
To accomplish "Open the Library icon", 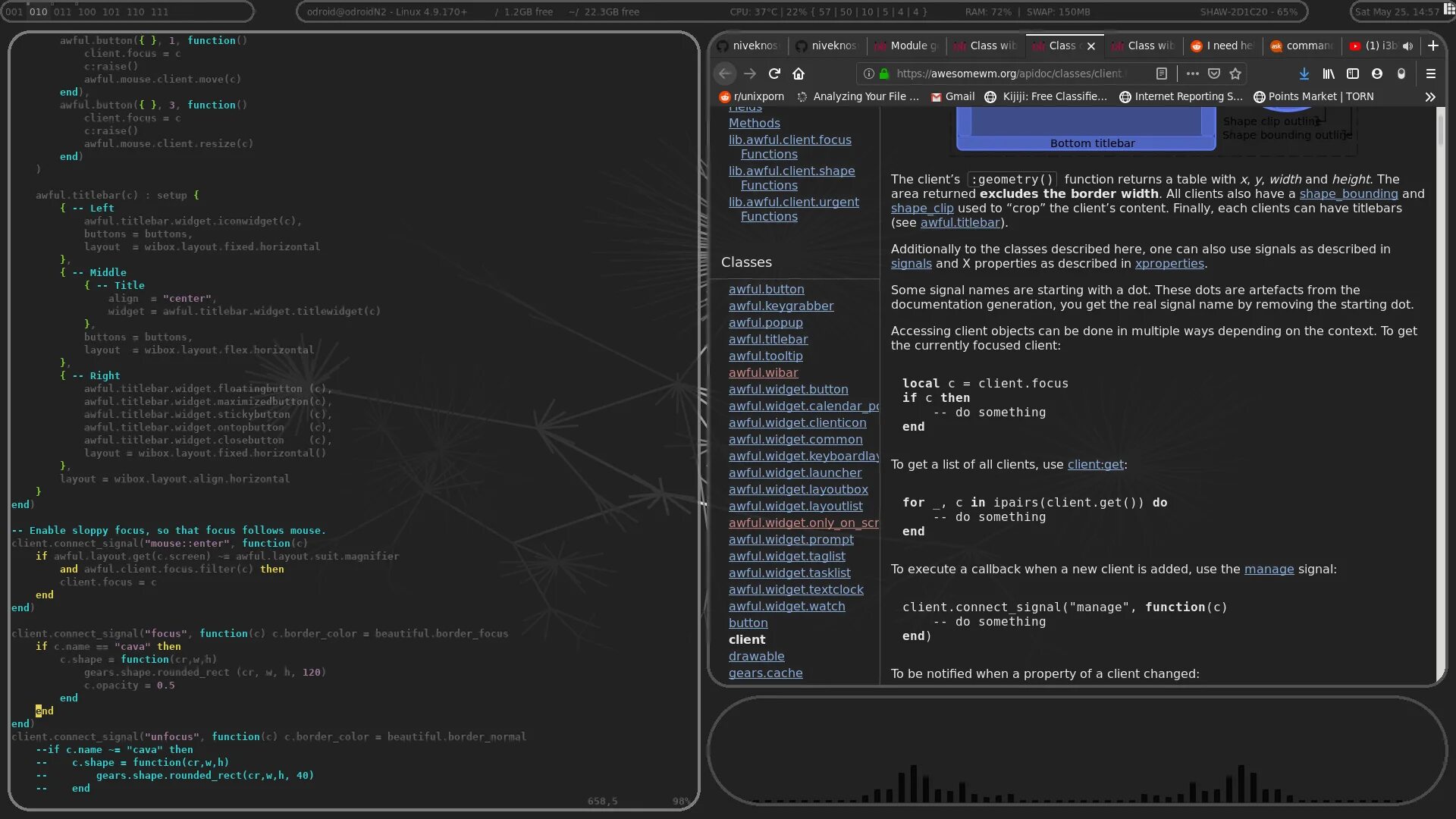I will click(1329, 74).
